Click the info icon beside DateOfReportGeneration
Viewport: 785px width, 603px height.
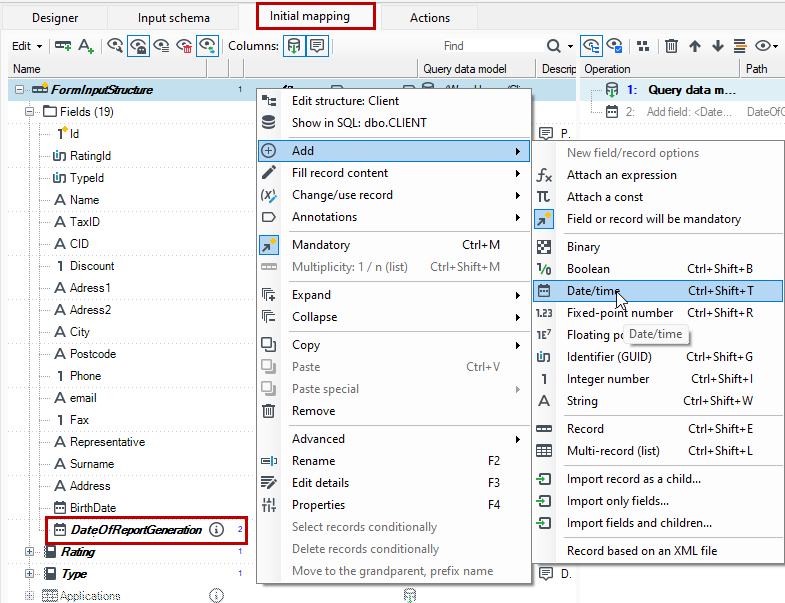(216, 529)
